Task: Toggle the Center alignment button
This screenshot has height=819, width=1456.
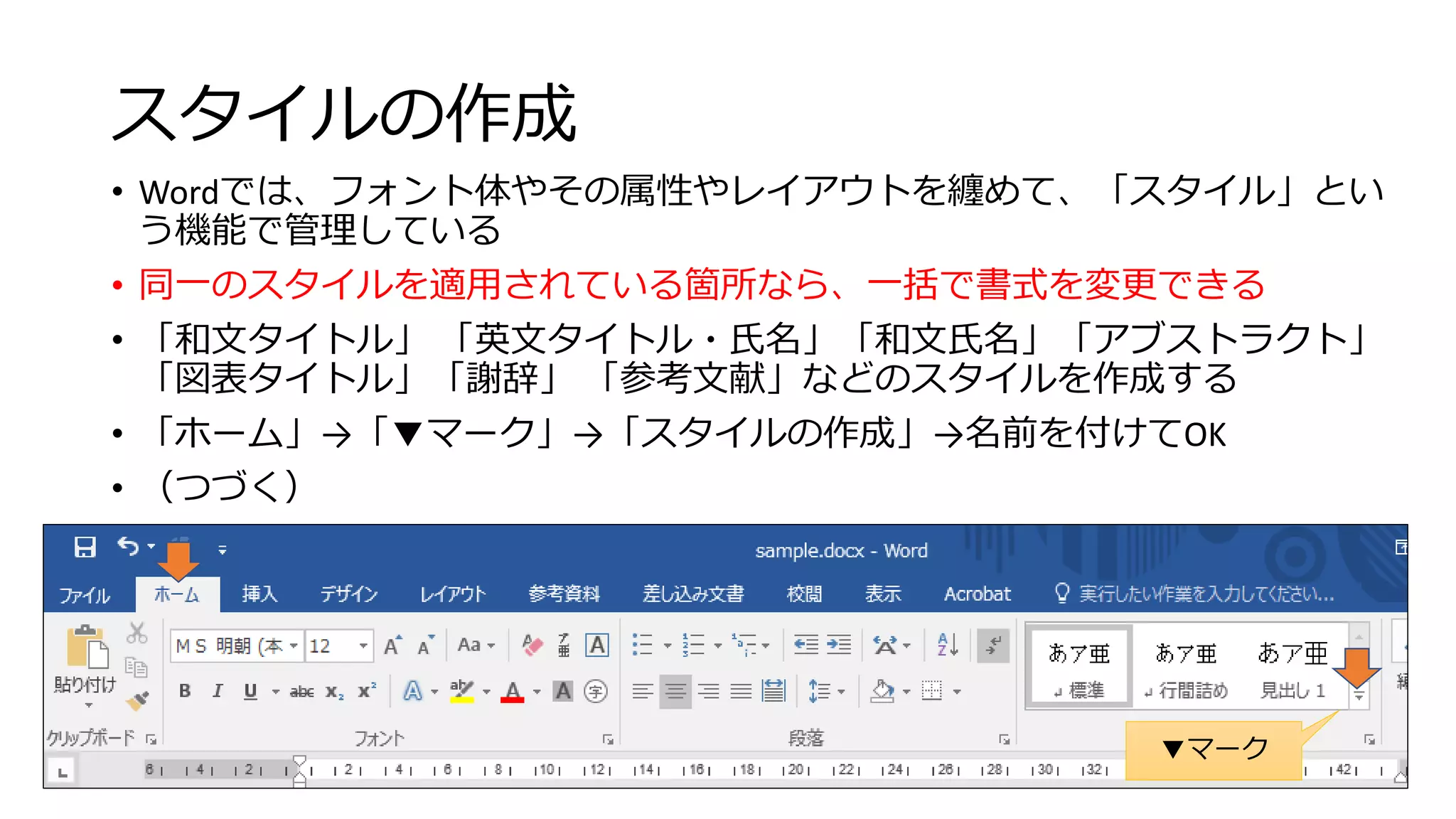Action: click(675, 691)
